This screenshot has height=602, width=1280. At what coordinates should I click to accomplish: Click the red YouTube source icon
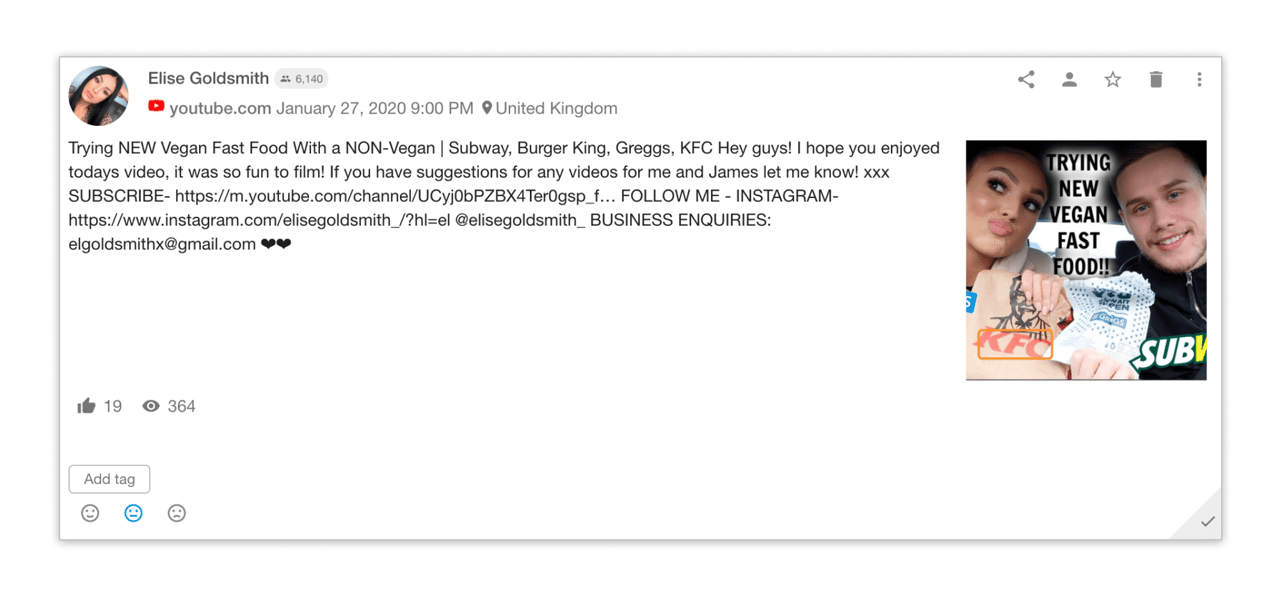(x=156, y=107)
